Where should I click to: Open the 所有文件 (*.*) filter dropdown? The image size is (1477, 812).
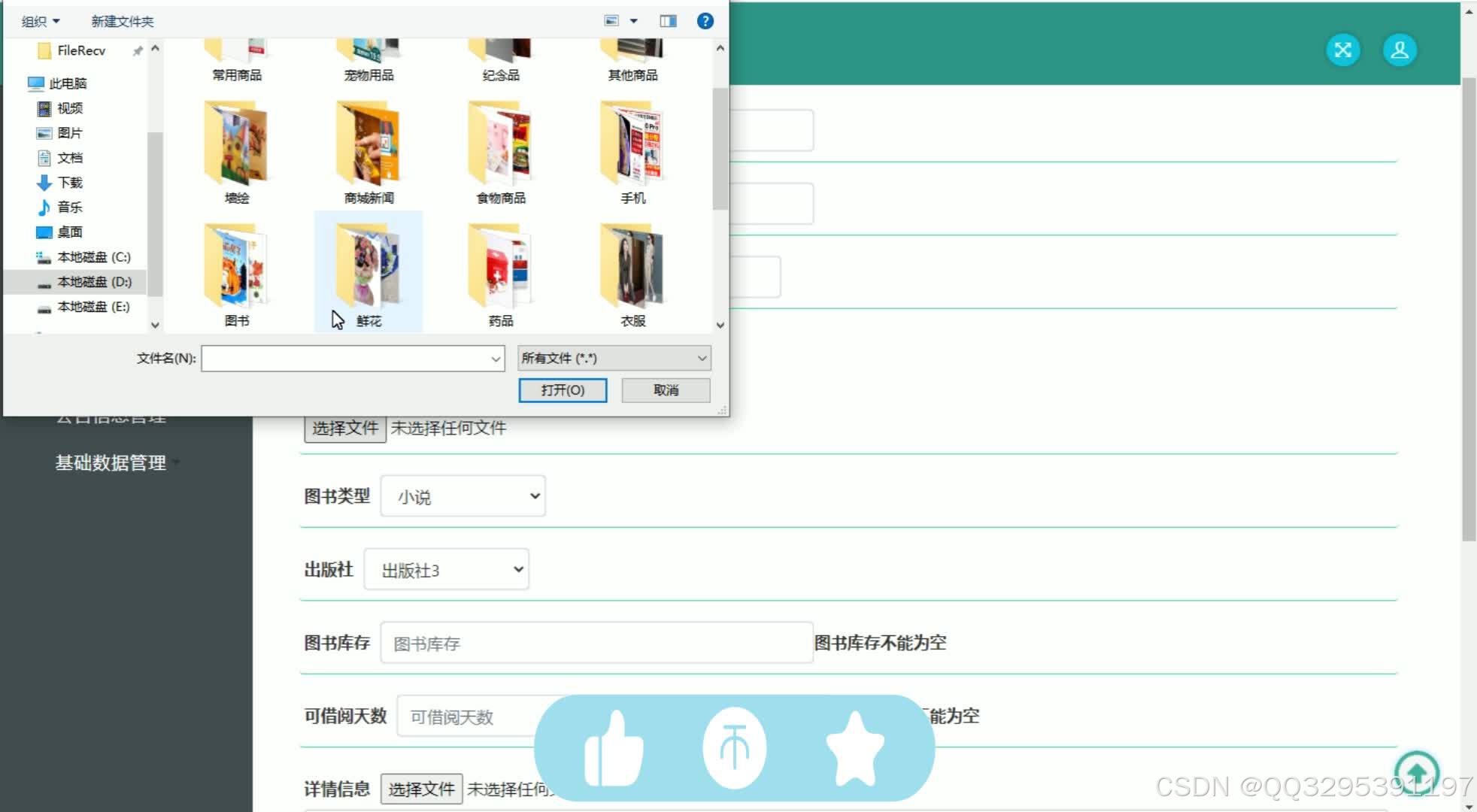(x=614, y=358)
